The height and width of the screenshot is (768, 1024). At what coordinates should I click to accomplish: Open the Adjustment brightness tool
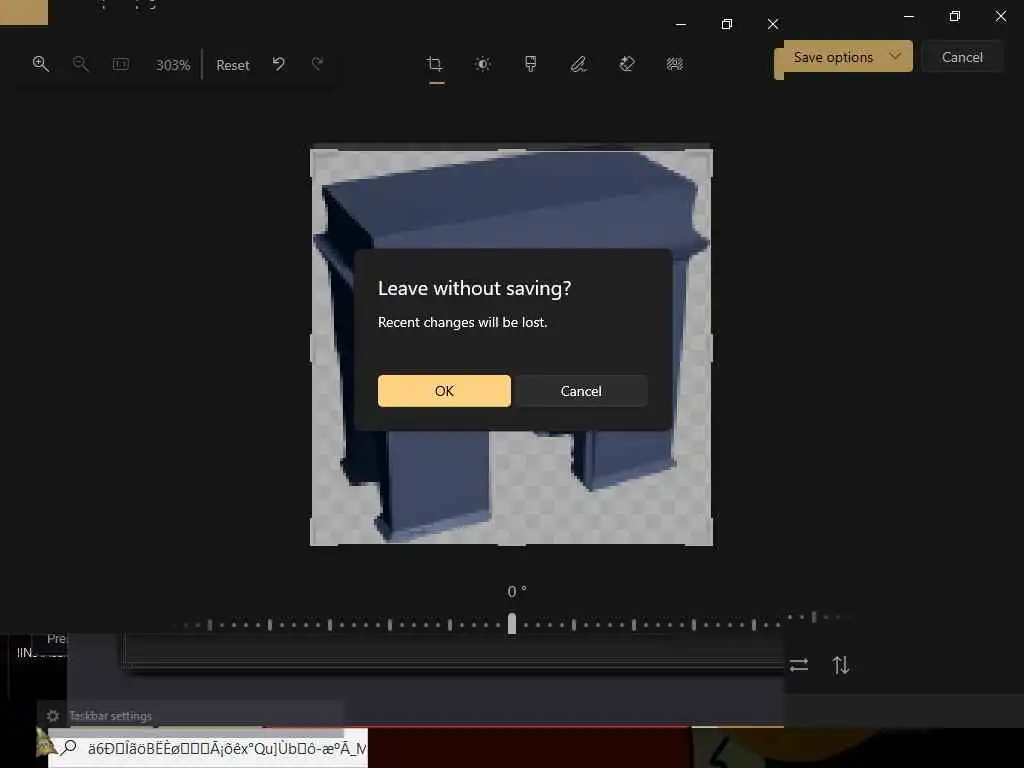[x=483, y=64]
